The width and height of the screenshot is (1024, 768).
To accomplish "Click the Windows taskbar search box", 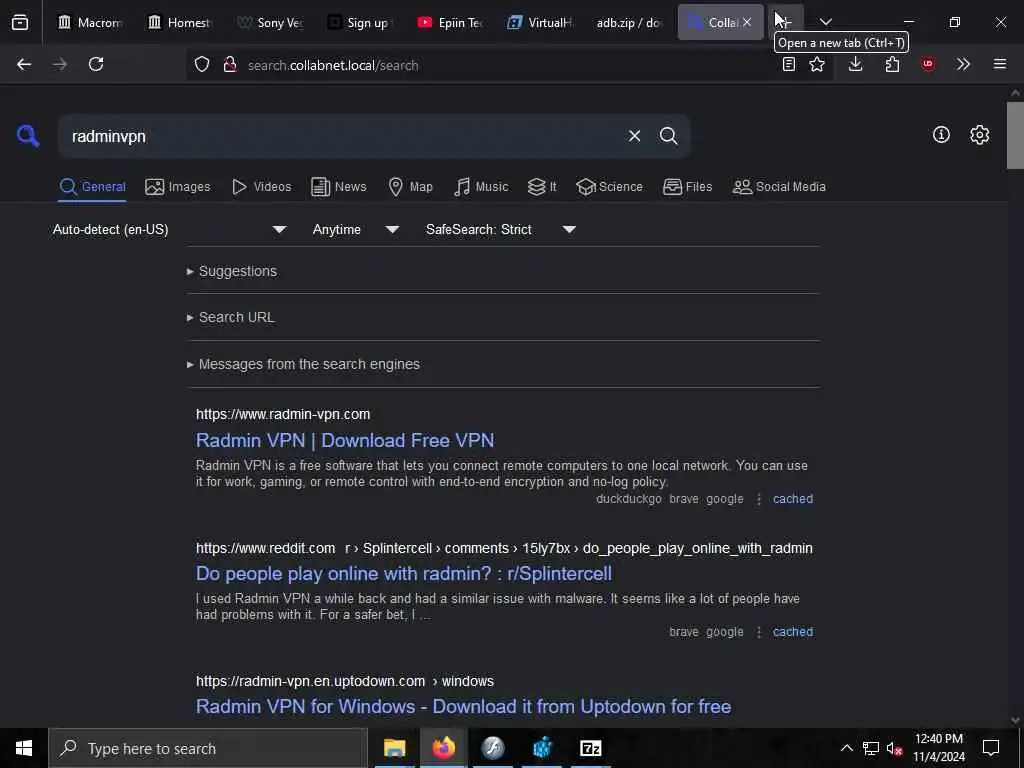I will pos(208,748).
